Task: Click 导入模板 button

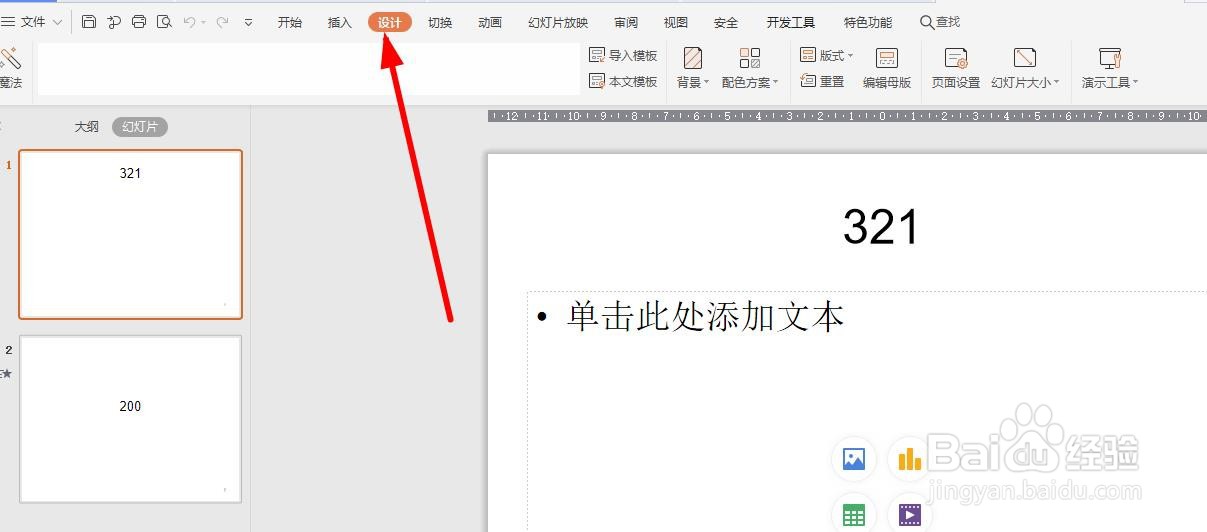Action: (623, 56)
